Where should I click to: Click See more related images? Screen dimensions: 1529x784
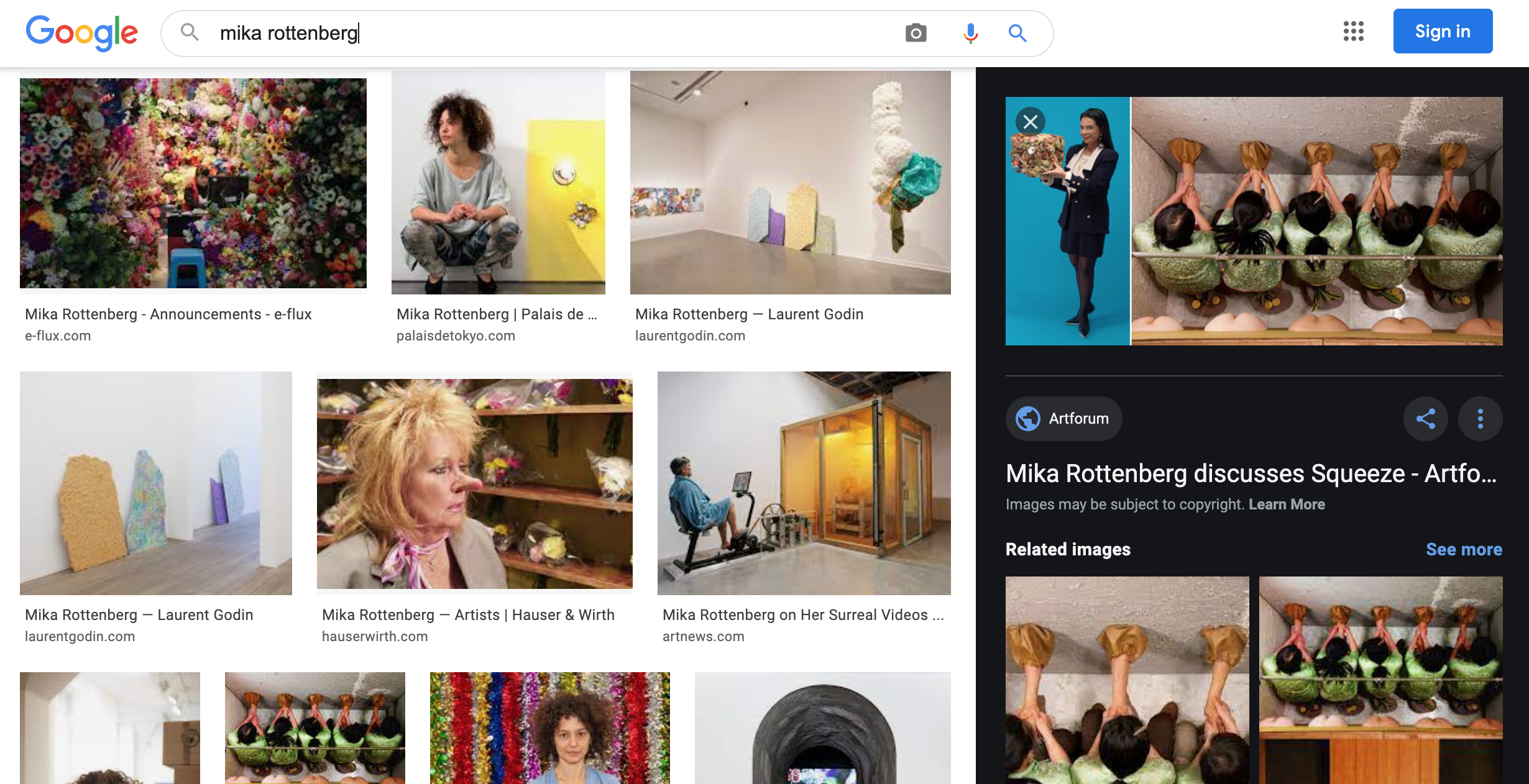tap(1463, 549)
